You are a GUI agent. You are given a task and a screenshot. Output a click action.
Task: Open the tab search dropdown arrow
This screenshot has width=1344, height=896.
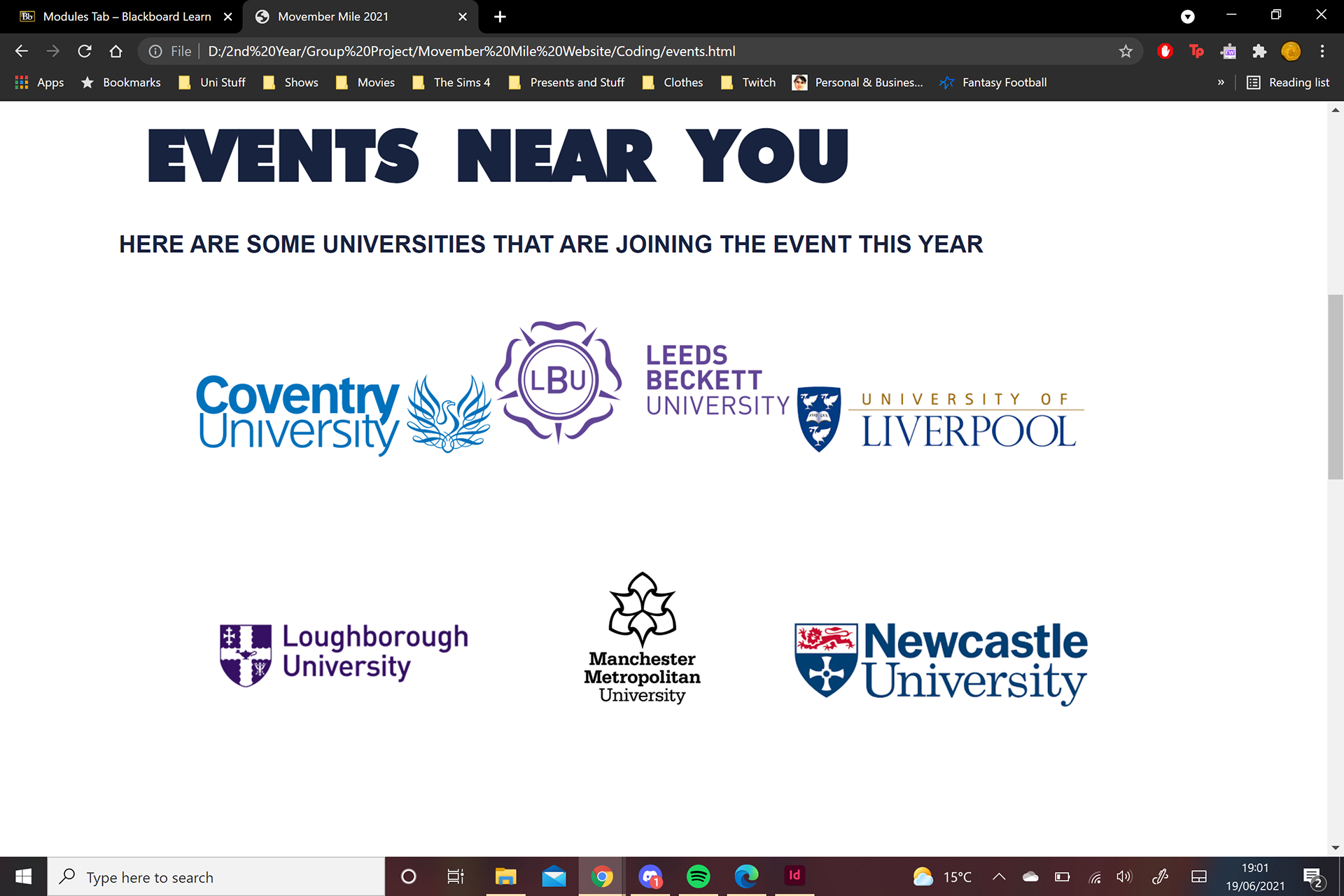point(1188,17)
